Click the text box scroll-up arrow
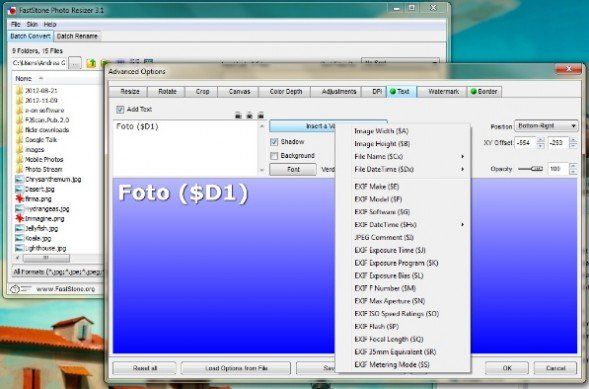The height and width of the screenshot is (389, 589). coord(262,127)
